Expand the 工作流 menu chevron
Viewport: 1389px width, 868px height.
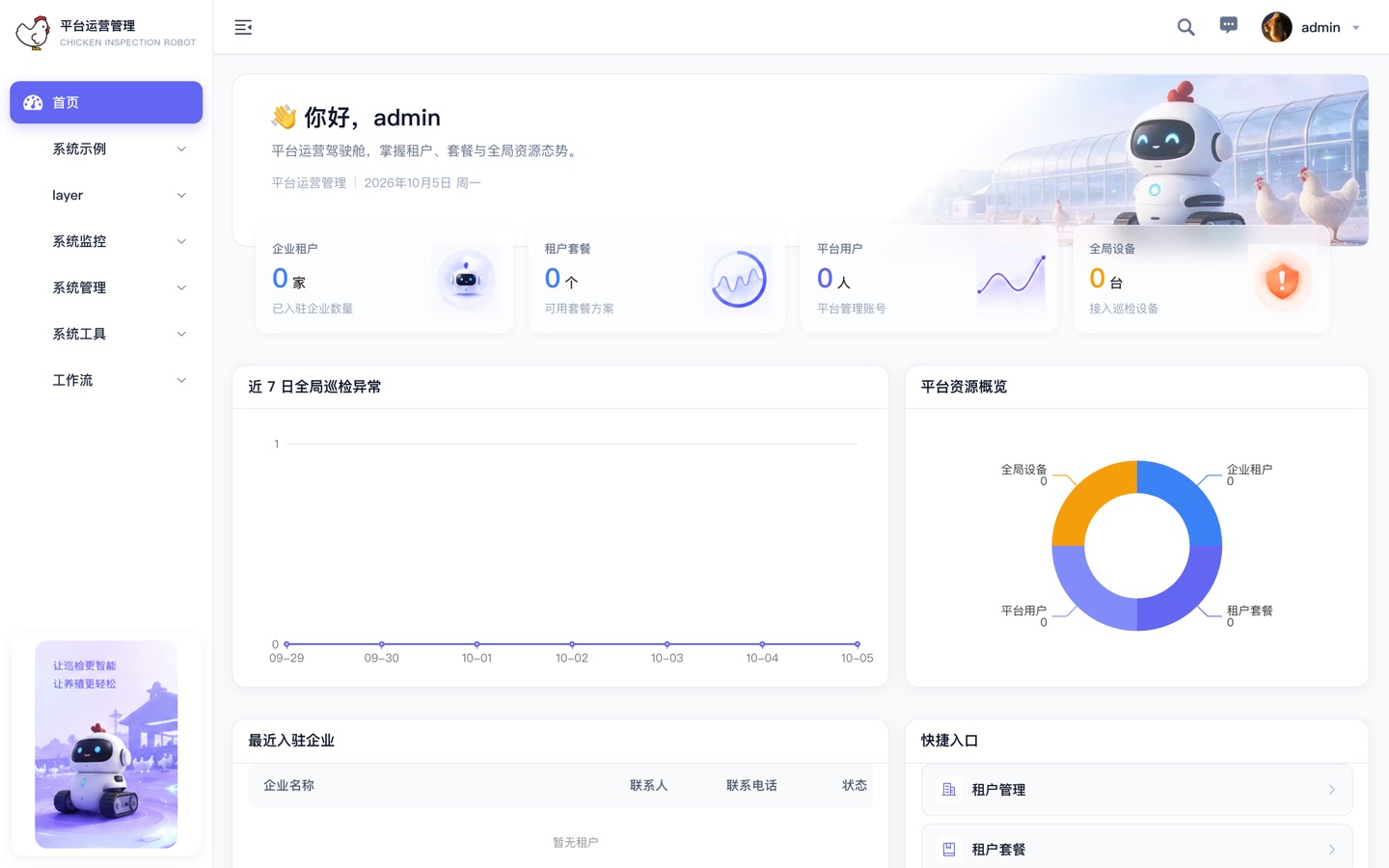pos(181,380)
